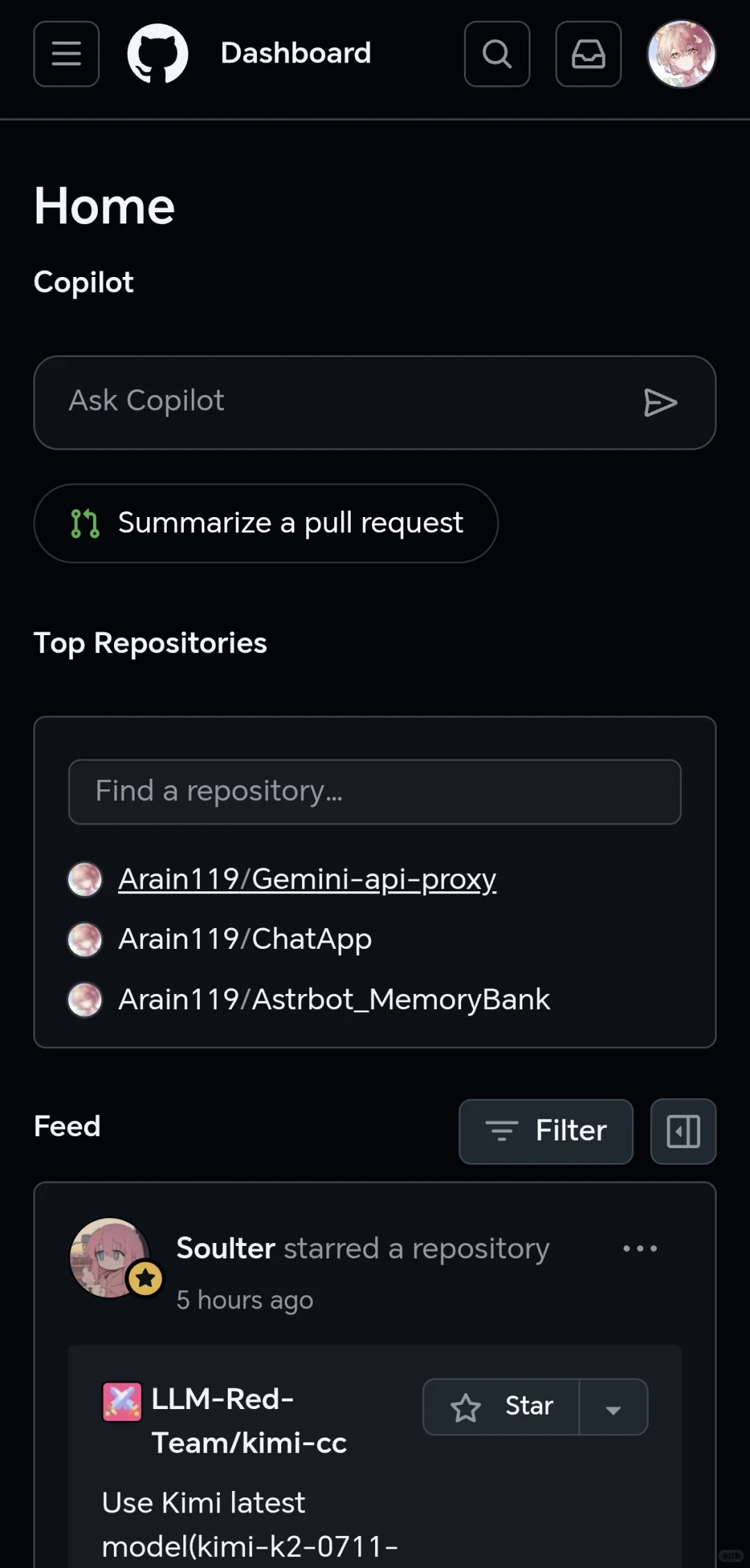The width and height of the screenshot is (750, 1568).
Task: Star the LLM-Red-Team/kimi-cc repository
Action: coord(501,1406)
